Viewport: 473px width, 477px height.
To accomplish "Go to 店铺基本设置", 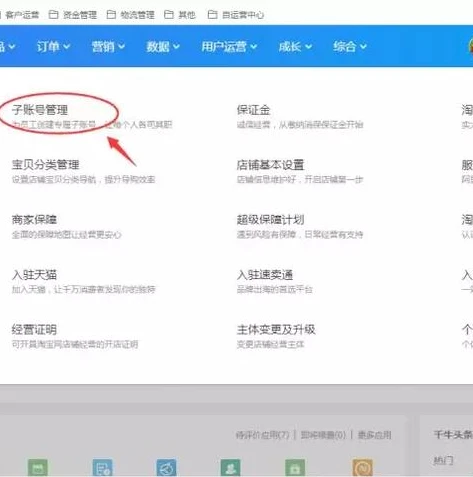I will tap(270, 165).
